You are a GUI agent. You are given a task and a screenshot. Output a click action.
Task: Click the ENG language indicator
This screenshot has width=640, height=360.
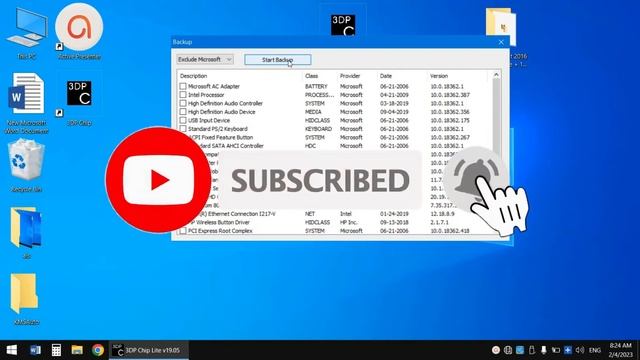(595, 350)
